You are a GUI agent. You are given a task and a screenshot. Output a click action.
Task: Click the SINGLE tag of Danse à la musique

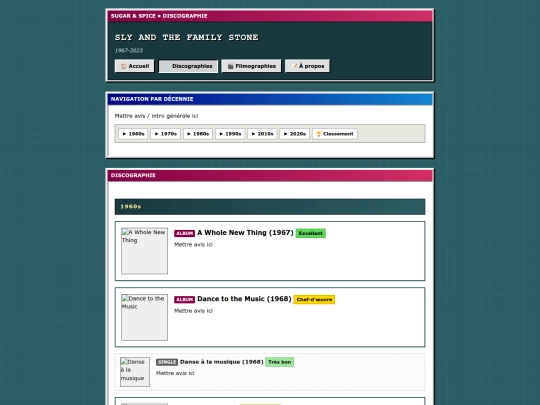[x=167, y=362]
